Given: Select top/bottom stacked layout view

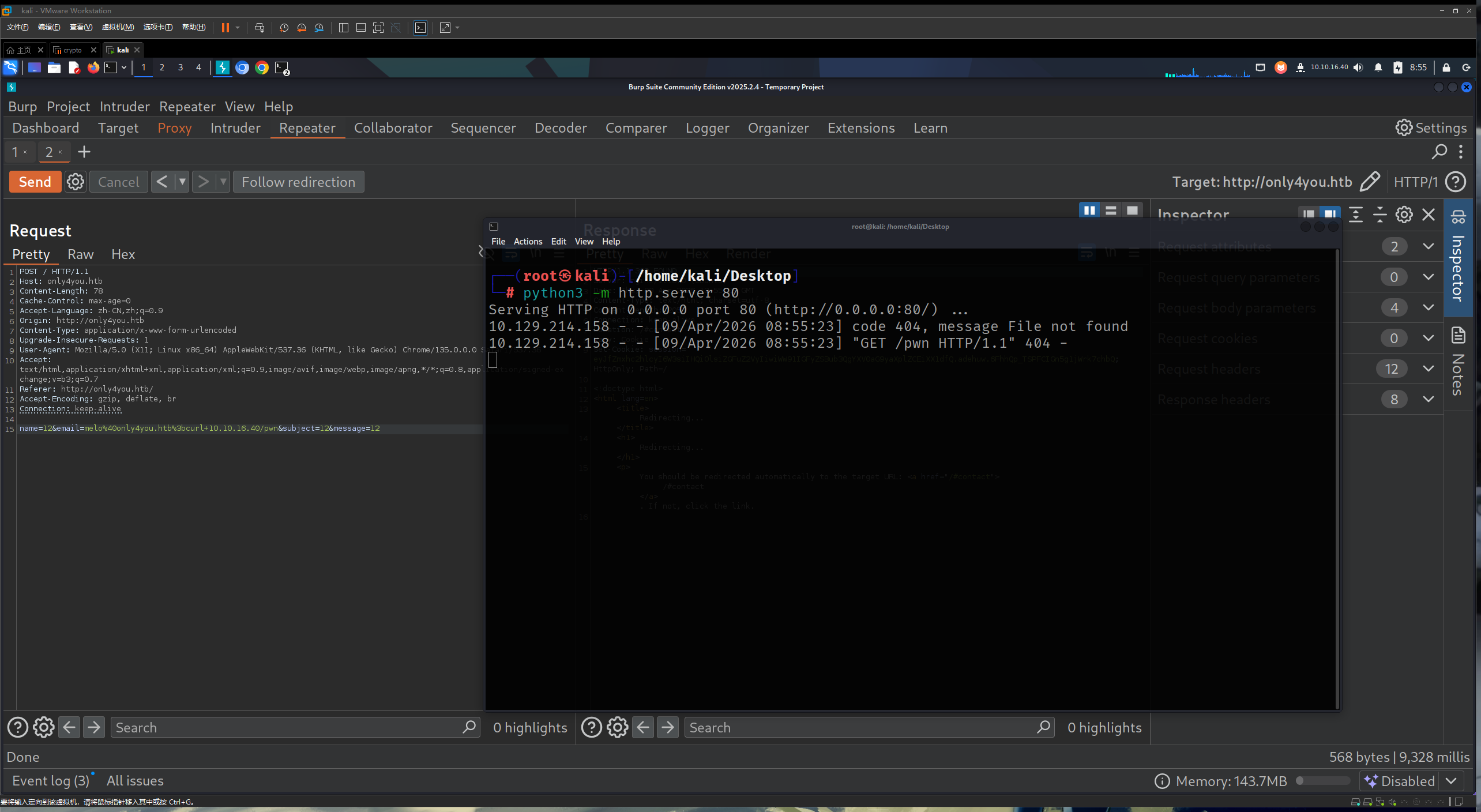Looking at the screenshot, I should click(x=1111, y=210).
